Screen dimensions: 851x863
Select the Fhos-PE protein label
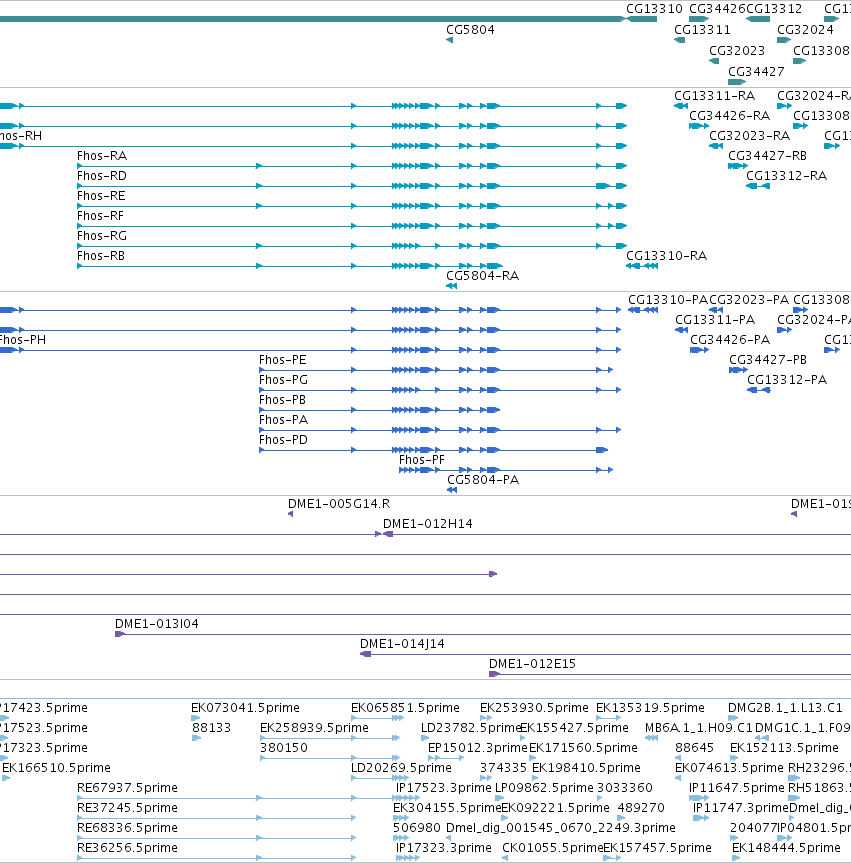[282, 360]
